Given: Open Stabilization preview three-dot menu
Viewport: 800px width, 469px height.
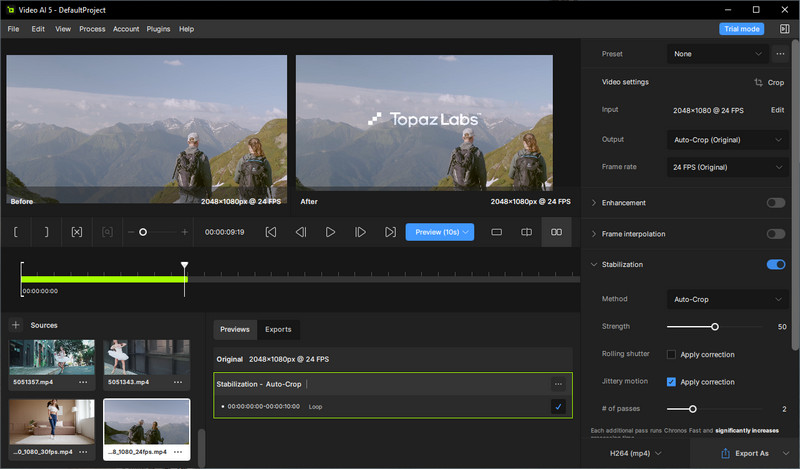Looking at the screenshot, I should (x=558, y=384).
